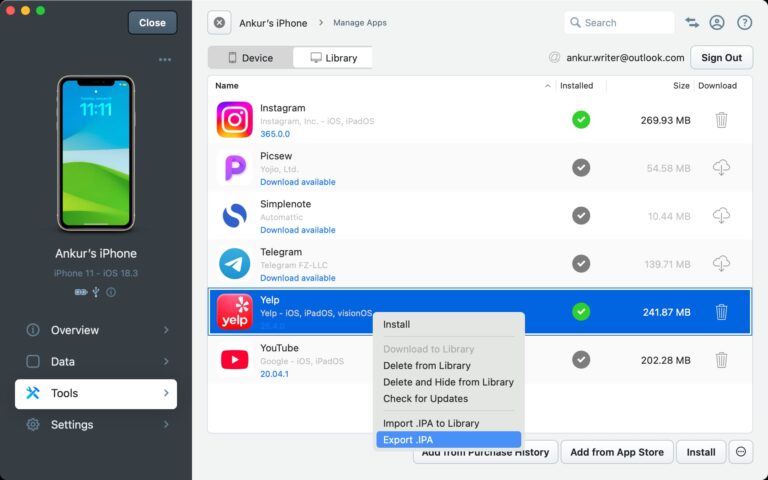Click Telegram's gray installed checkmark
This screenshot has width=768, height=480.
tap(581, 264)
